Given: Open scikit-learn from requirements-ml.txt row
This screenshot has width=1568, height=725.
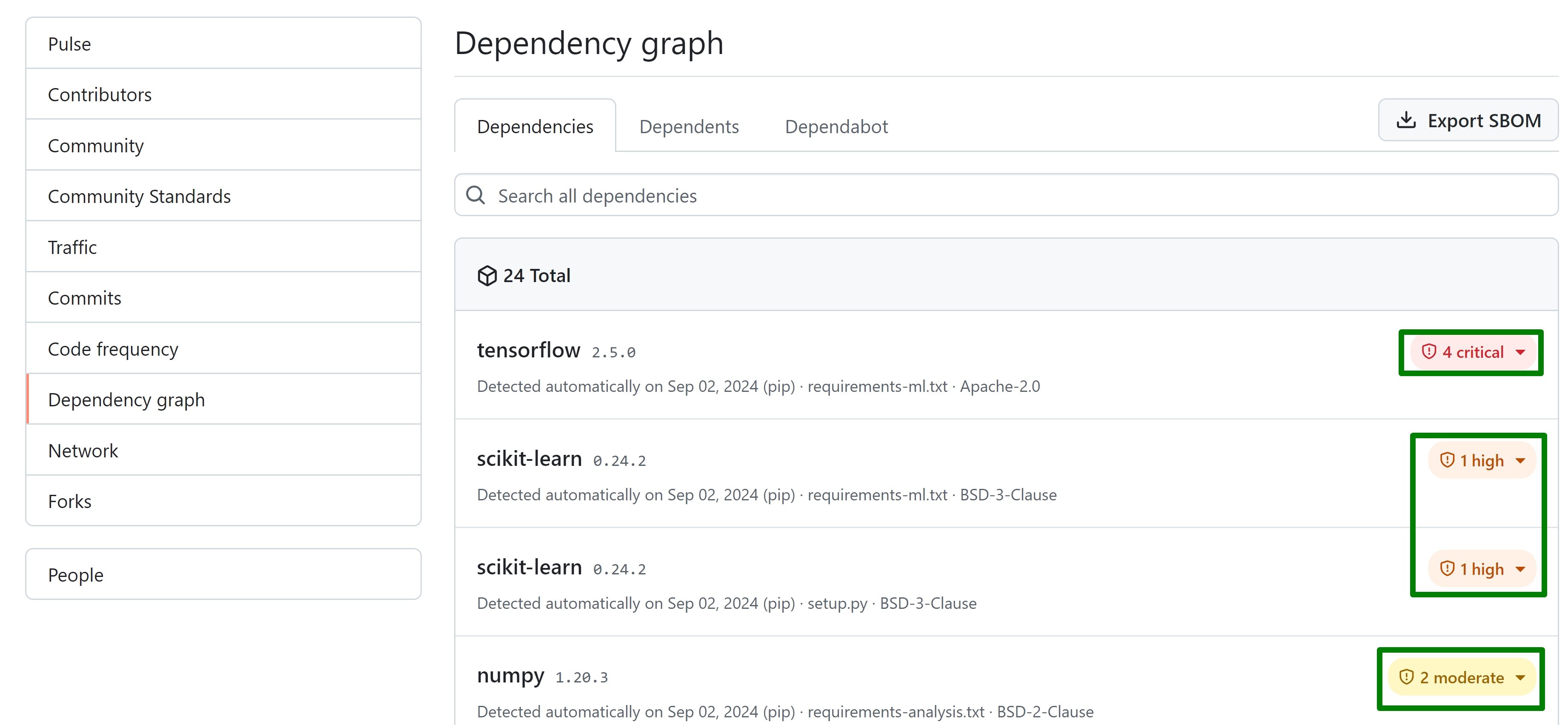Looking at the screenshot, I should tap(529, 458).
